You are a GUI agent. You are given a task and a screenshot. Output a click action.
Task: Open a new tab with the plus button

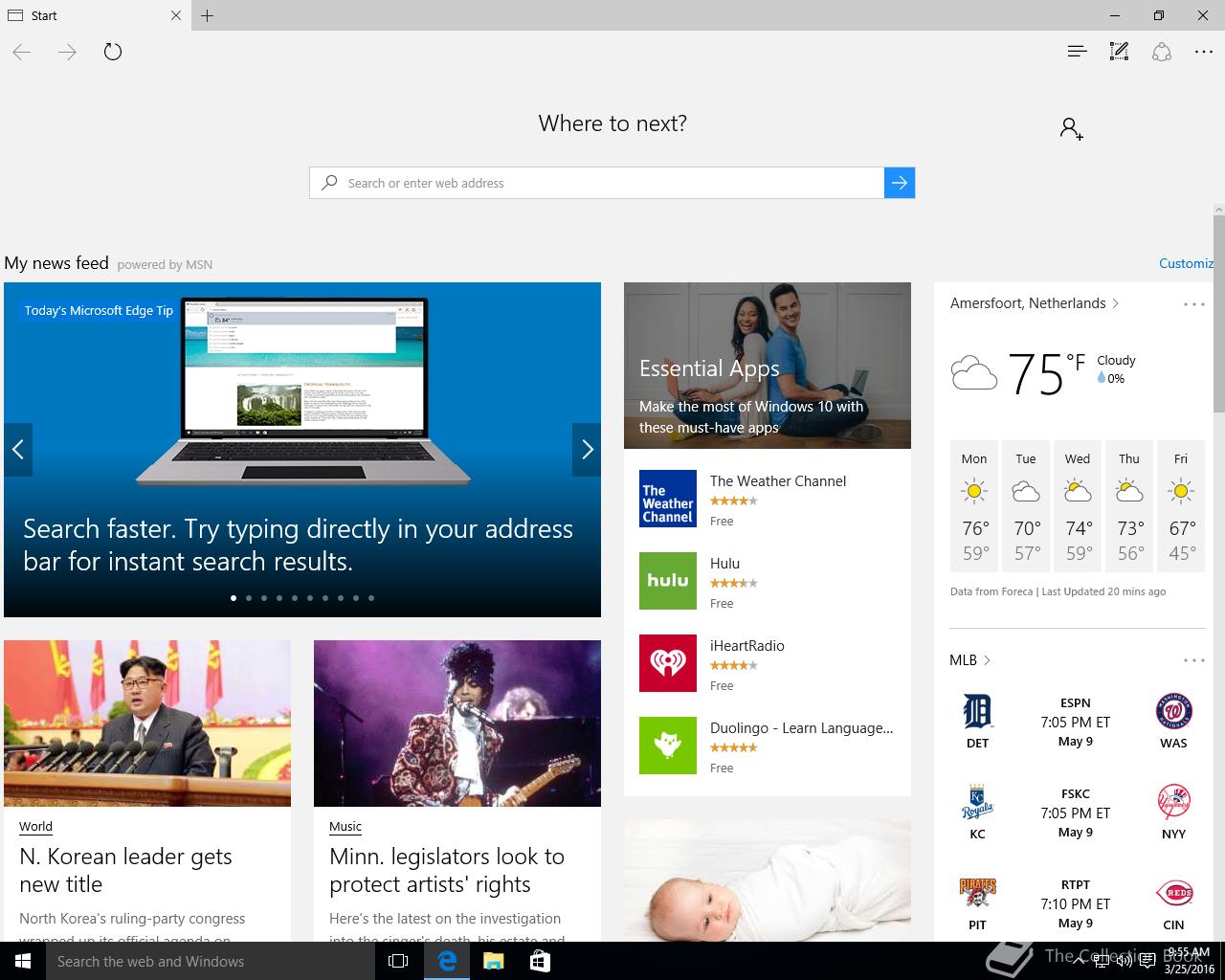click(x=208, y=15)
